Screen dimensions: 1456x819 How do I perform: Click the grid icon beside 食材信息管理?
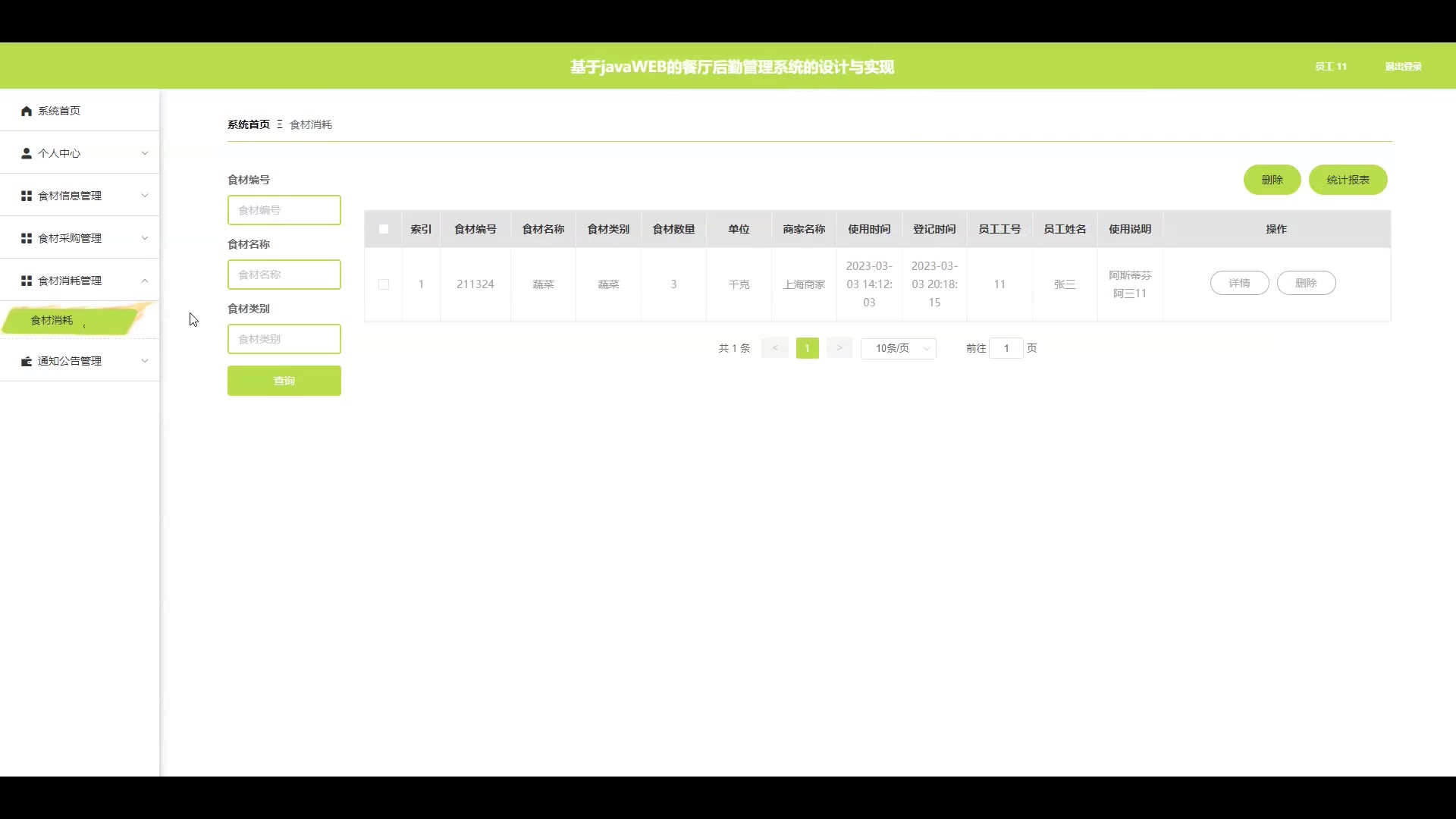27,196
